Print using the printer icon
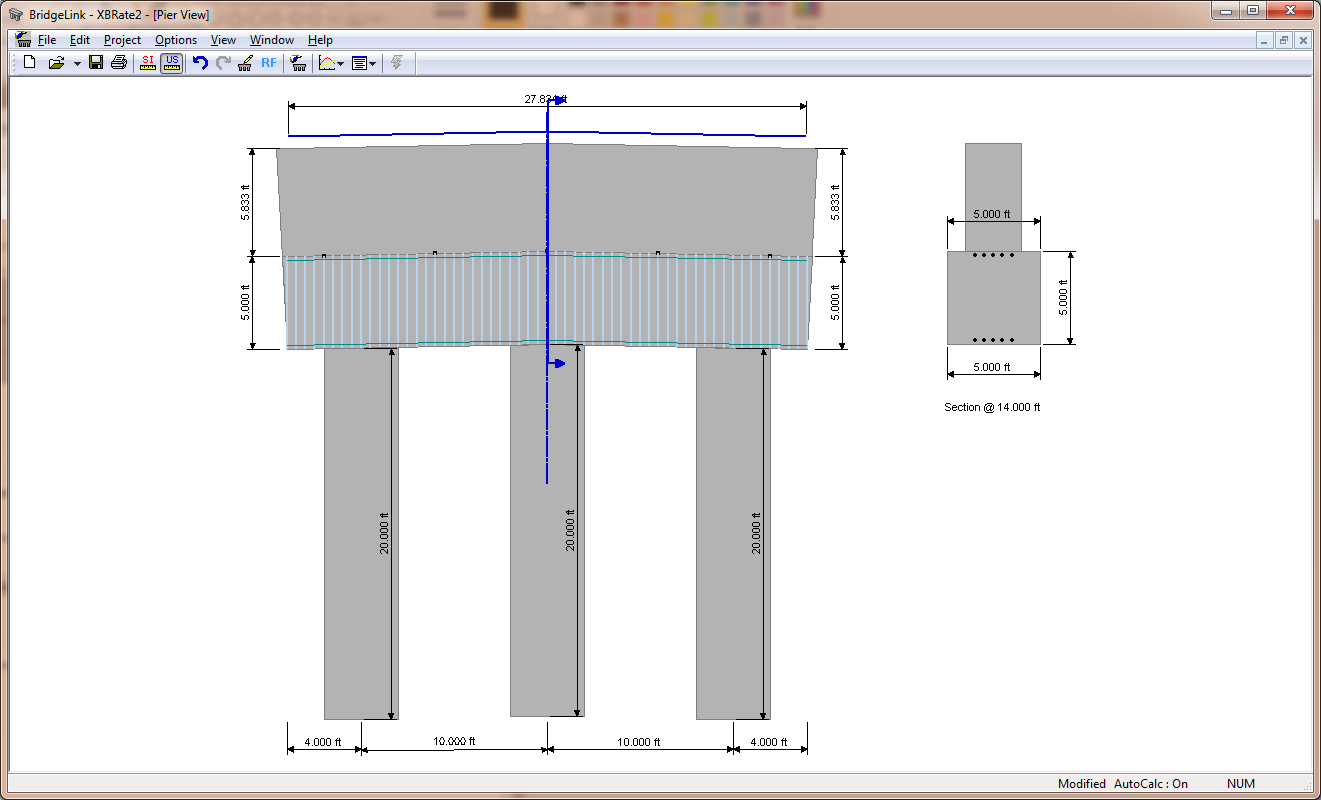The width and height of the screenshot is (1321, 800). 119,63
